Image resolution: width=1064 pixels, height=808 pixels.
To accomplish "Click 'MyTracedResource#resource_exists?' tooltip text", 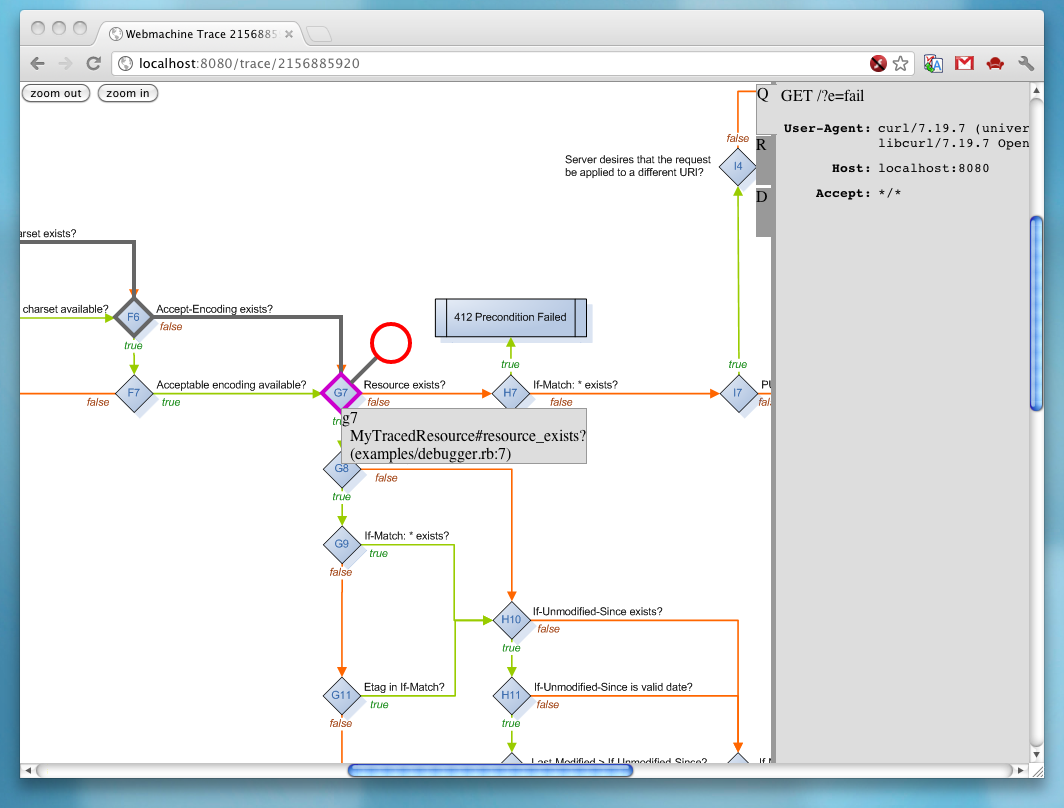I will click(468, 436).
